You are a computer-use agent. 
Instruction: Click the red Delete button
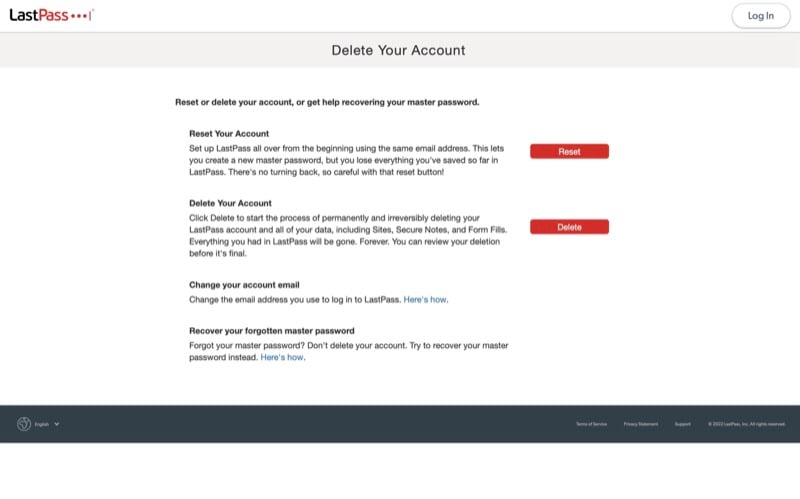point(569,227)
